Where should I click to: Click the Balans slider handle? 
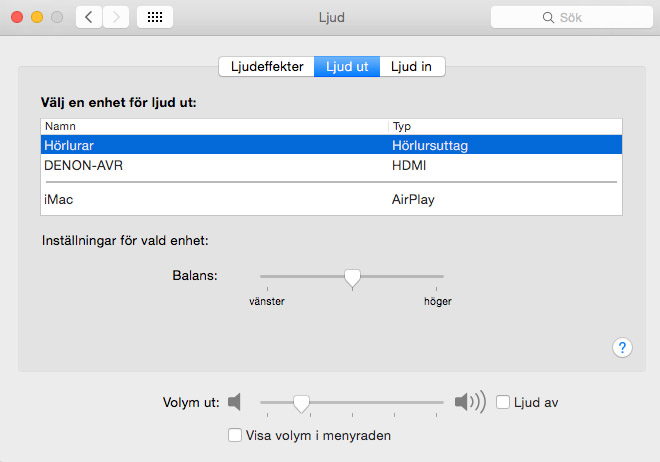pyautogui.click(x=352, y=277)
